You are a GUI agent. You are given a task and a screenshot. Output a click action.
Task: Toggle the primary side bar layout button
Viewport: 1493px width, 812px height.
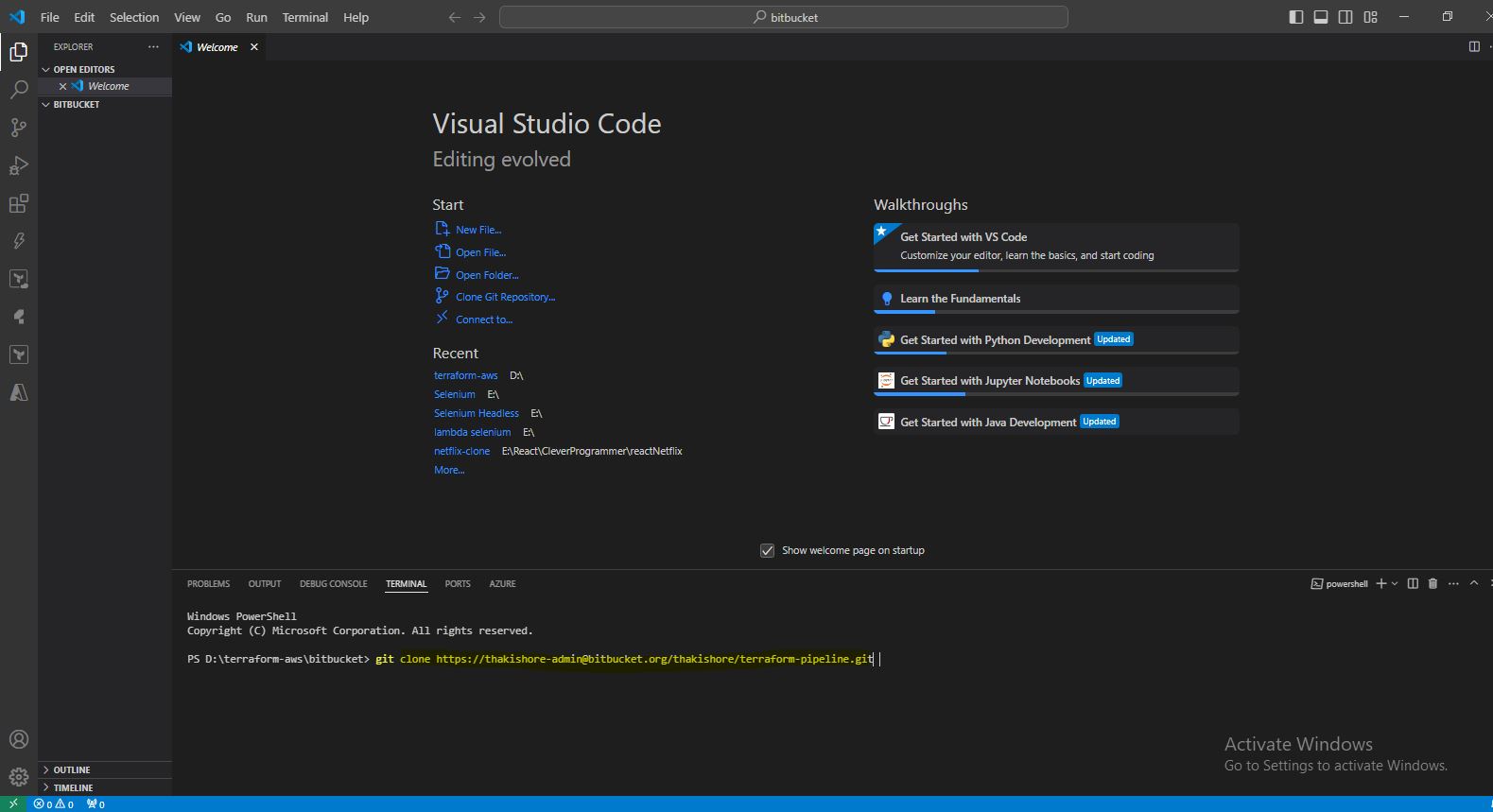pos(1296,17)
